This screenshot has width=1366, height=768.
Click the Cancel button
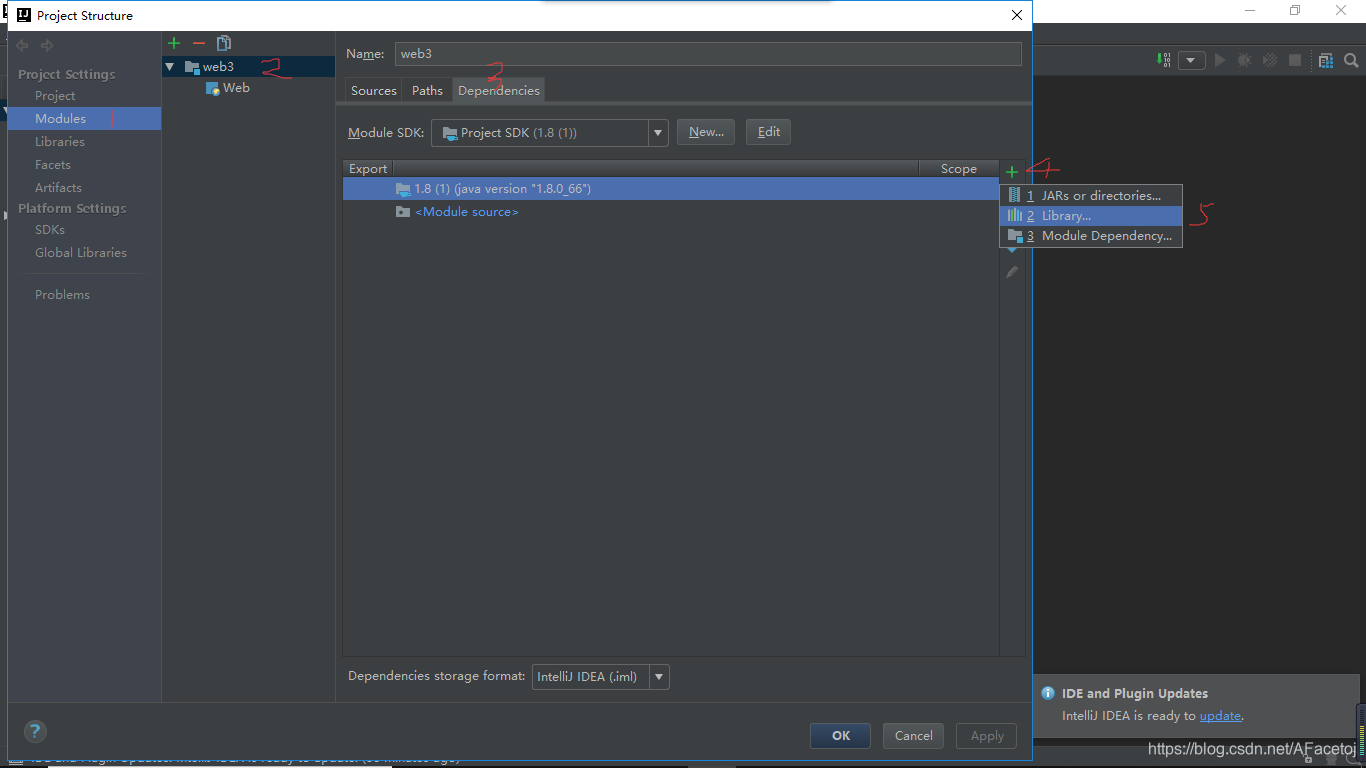click(x=914, y=736)
